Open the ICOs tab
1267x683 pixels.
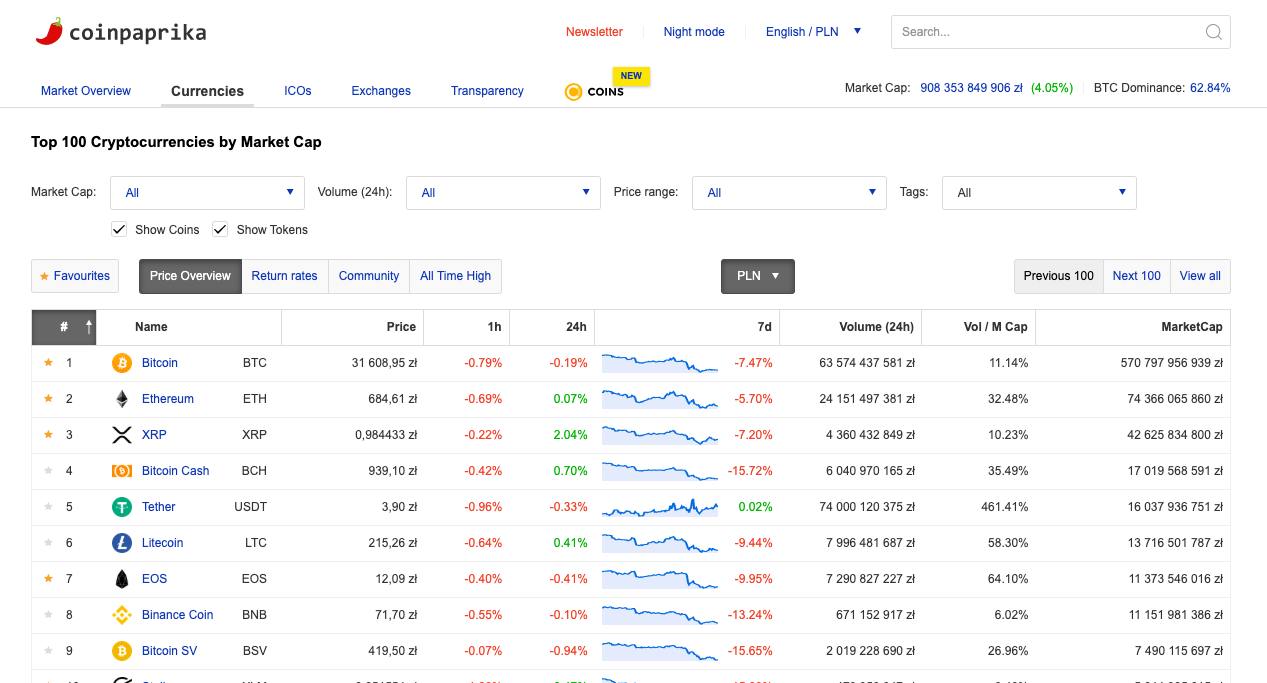(x=298, y=91)
